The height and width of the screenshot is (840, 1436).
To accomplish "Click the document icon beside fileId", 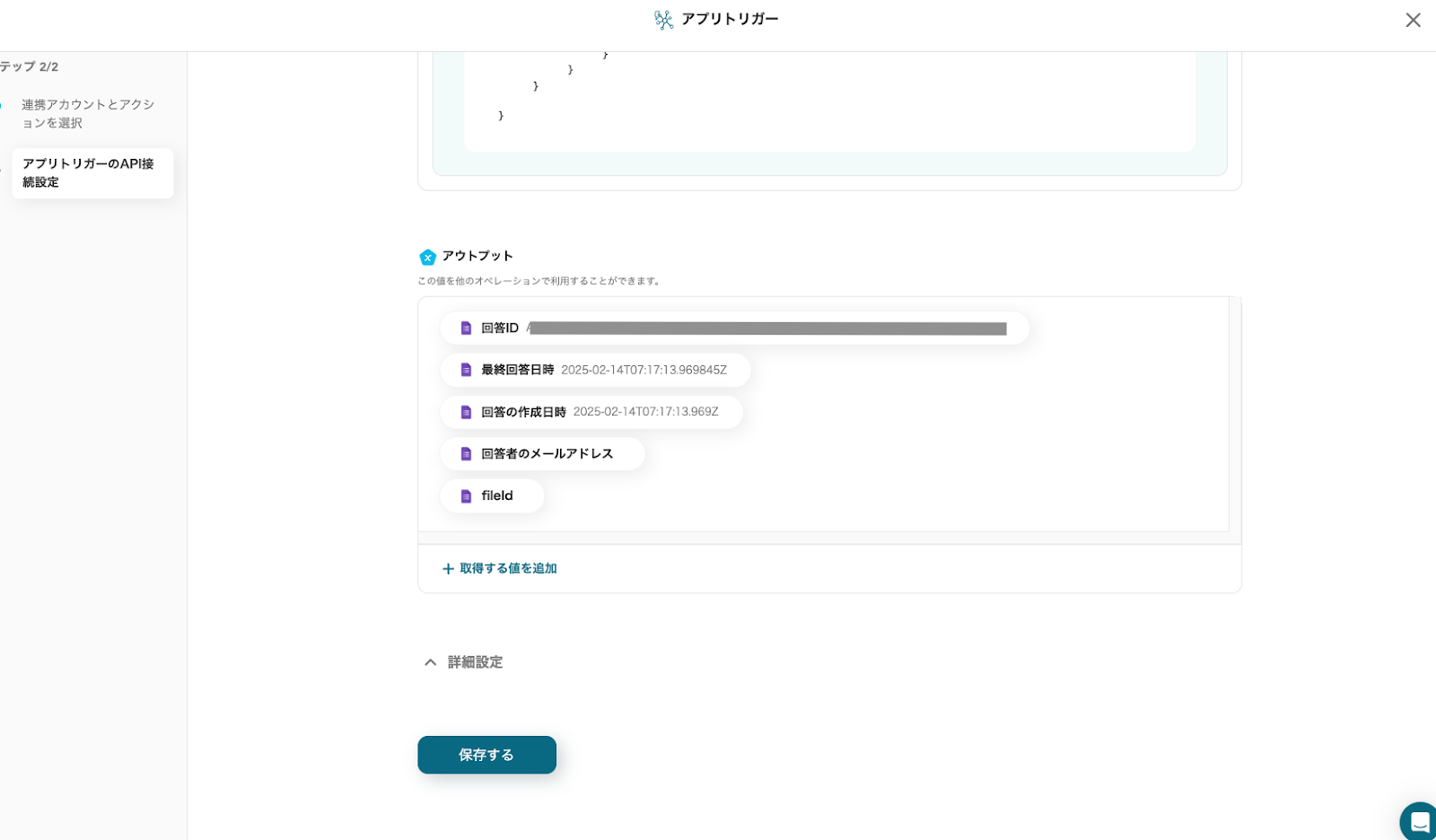I will 466,496.
